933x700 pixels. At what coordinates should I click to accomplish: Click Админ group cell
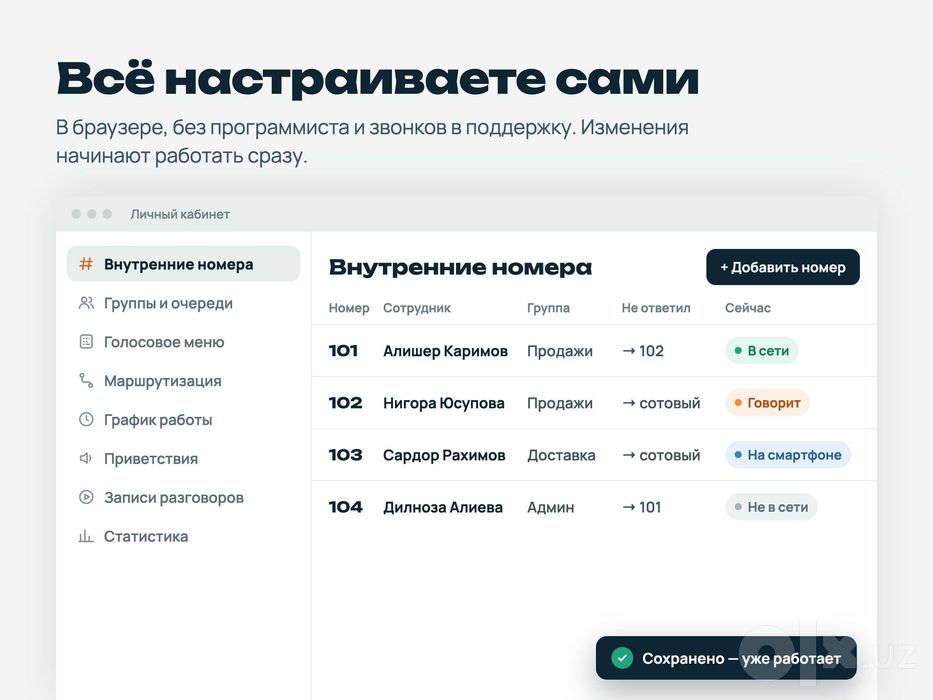[550, 507]
